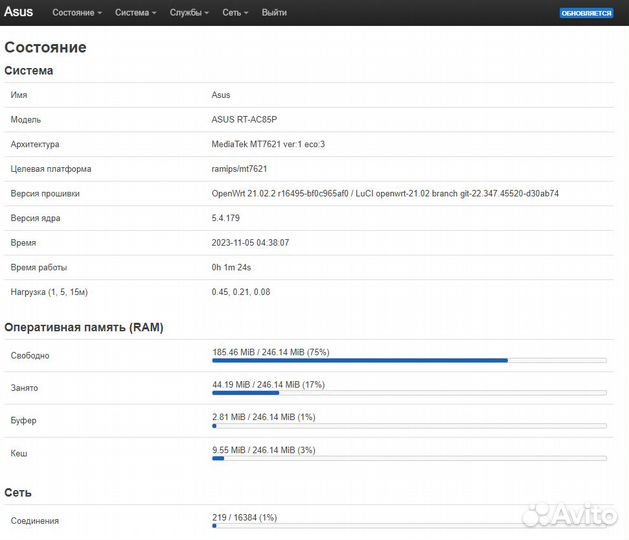Click the hostname value Asus in table
The image size is (629, 540).
click(221, 95)
